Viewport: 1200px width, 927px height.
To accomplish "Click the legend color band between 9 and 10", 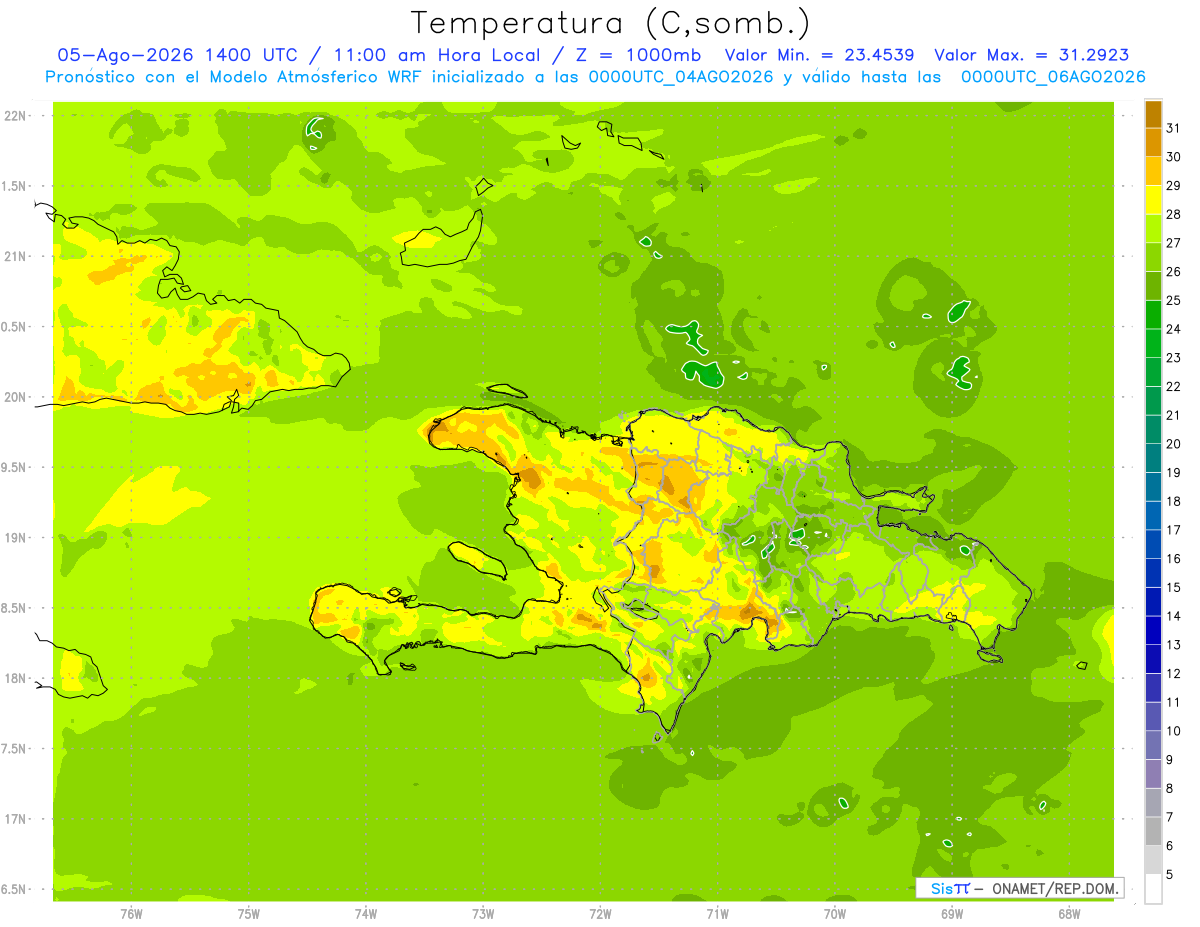I will 1153,745.
